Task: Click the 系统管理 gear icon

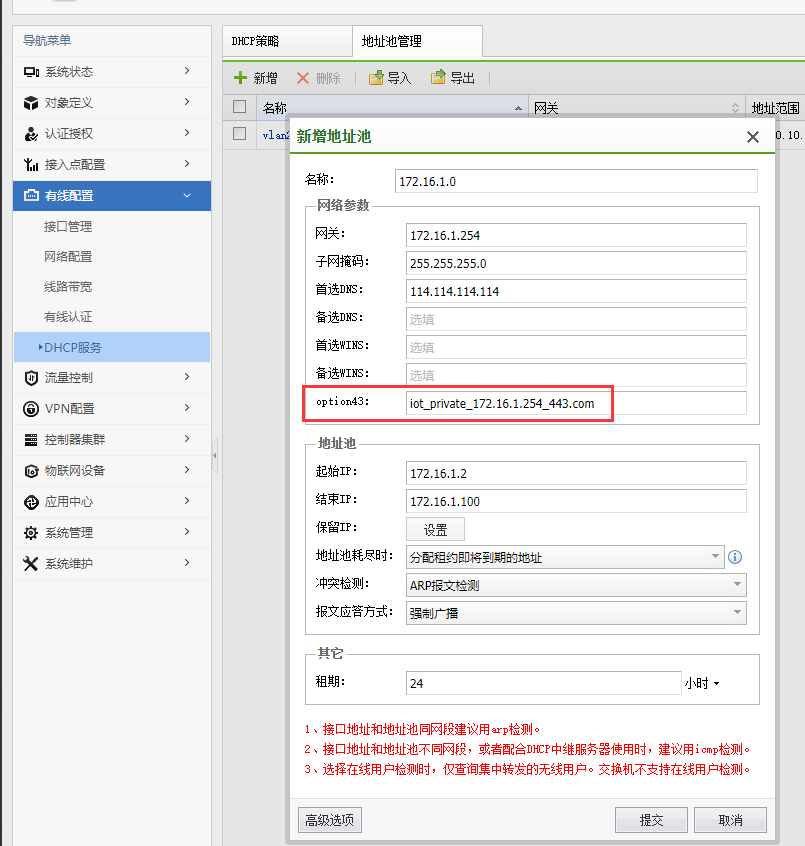Action: (31, 533)
